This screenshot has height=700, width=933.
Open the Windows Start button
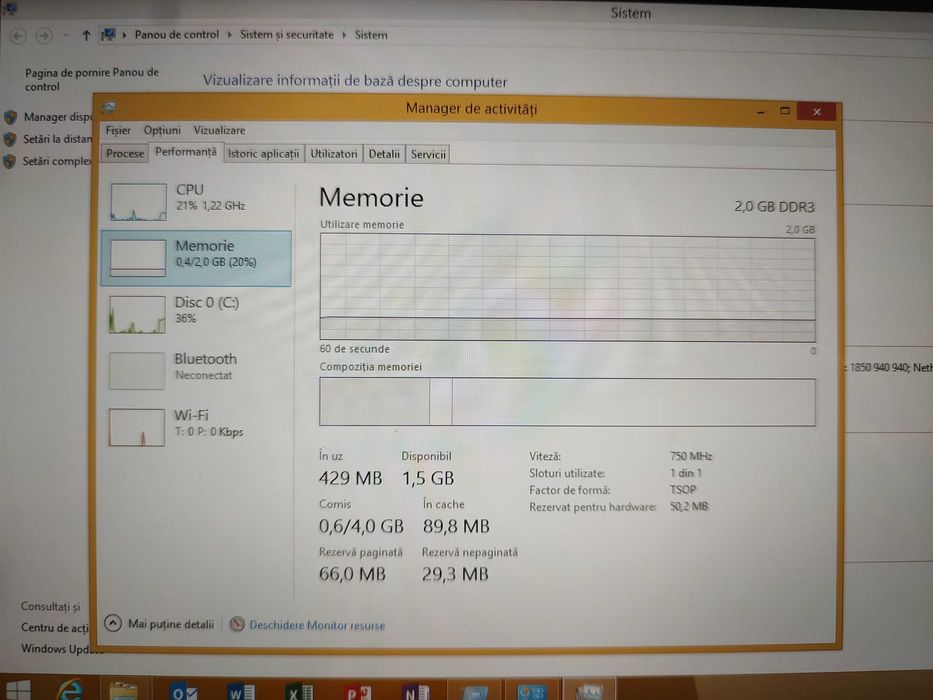click(x=17, y=690)
